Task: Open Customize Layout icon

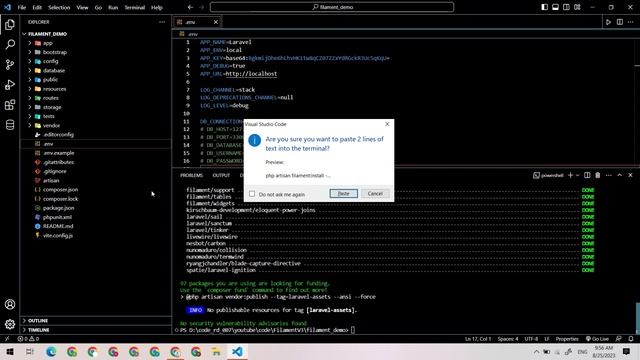Action: coord(577,7)
